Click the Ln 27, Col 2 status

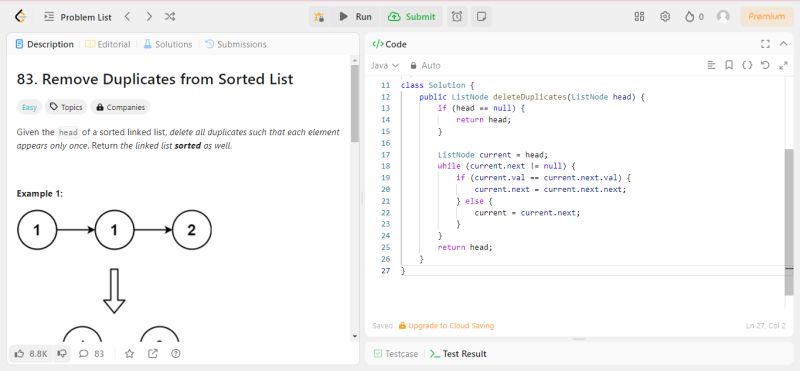pyautogui.click(x=767, y=326)
